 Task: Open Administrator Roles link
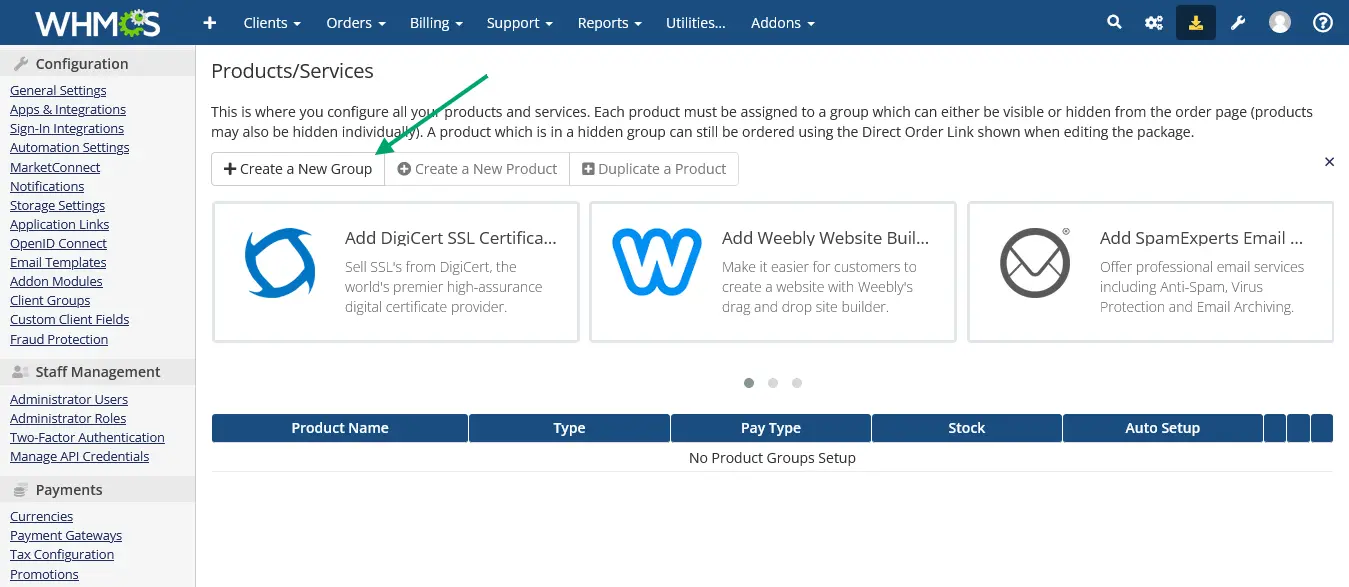68,418
